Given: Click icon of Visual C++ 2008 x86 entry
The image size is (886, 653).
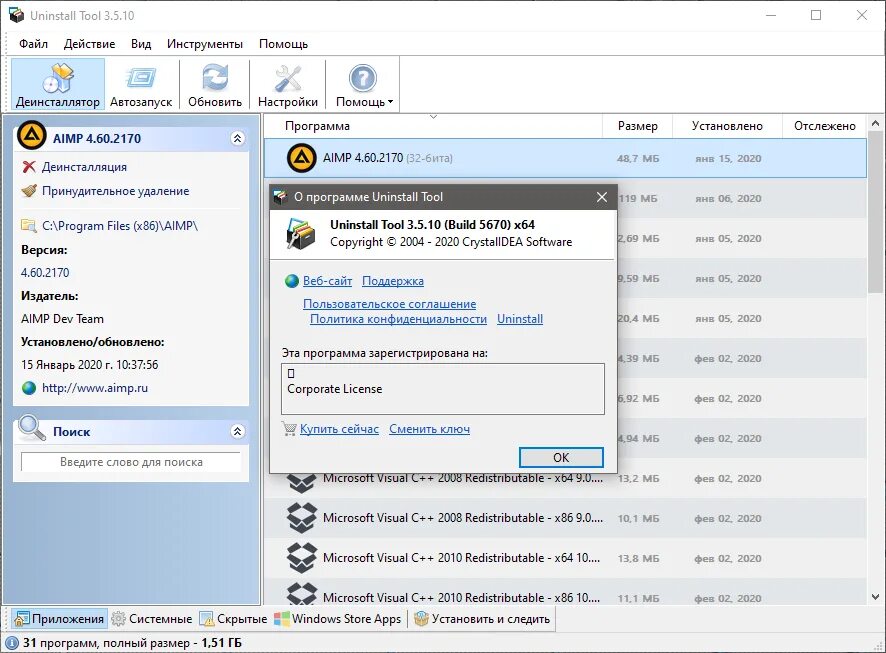Looking at the screenshot, I should pos(302,518).
